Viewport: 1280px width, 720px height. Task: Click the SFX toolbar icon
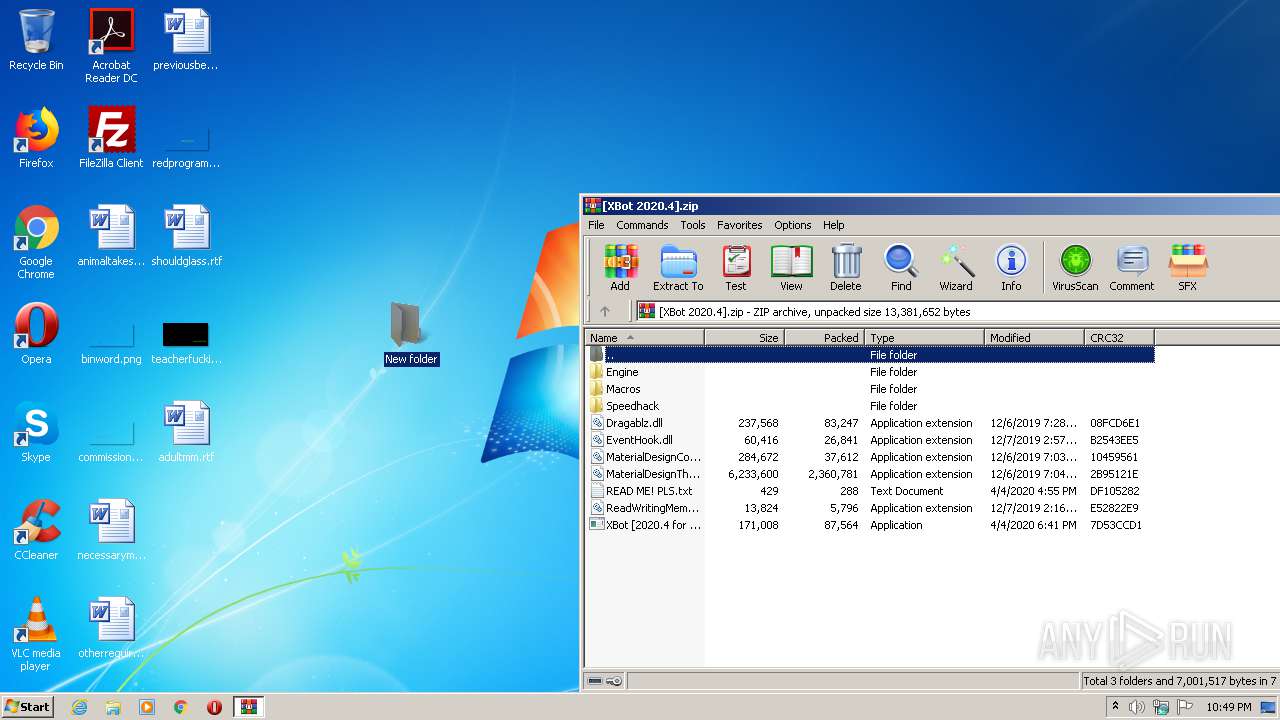[1187, 267]
